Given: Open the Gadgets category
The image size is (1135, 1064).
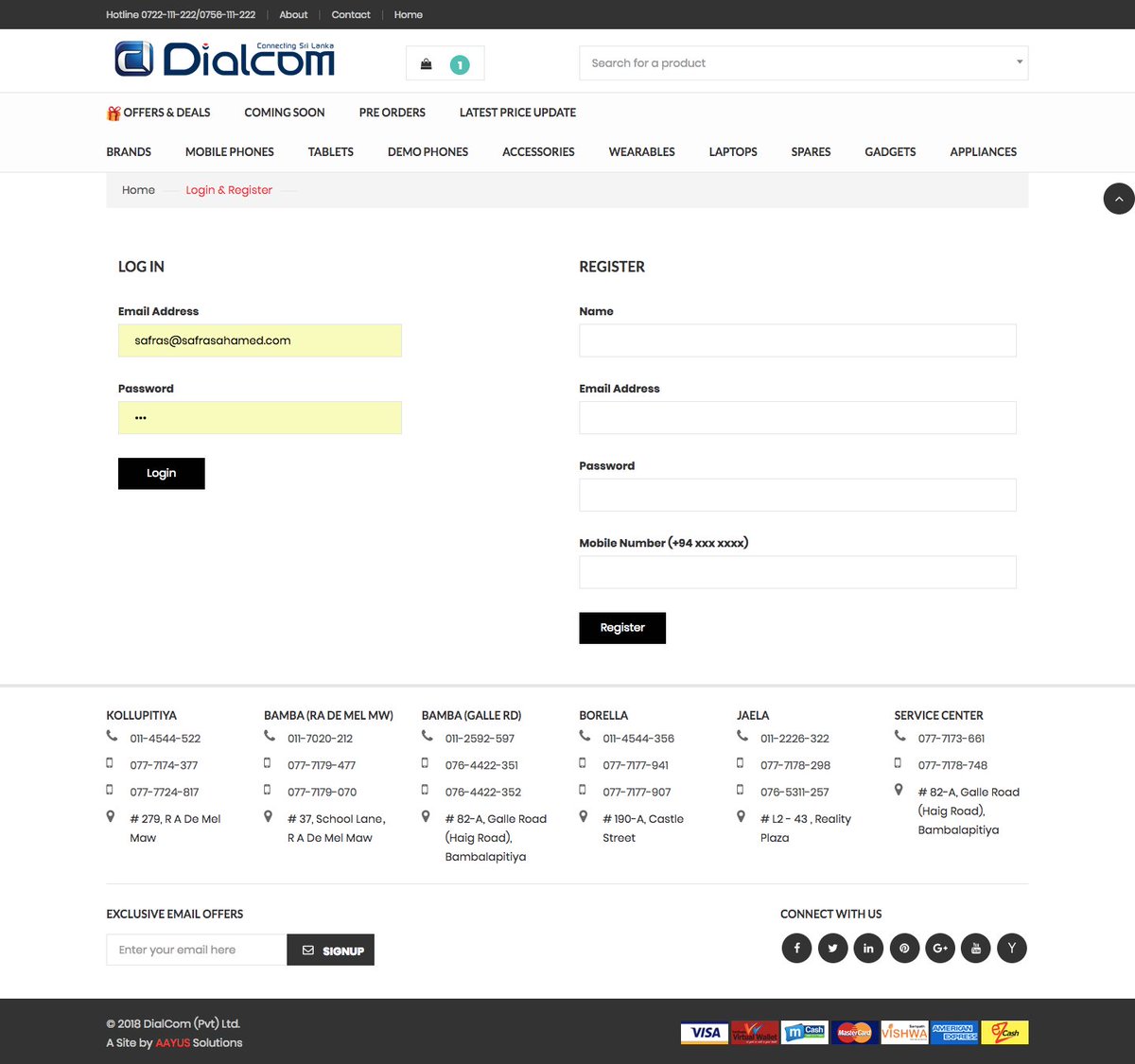Looking at the screenshot, I should (890, 152).
